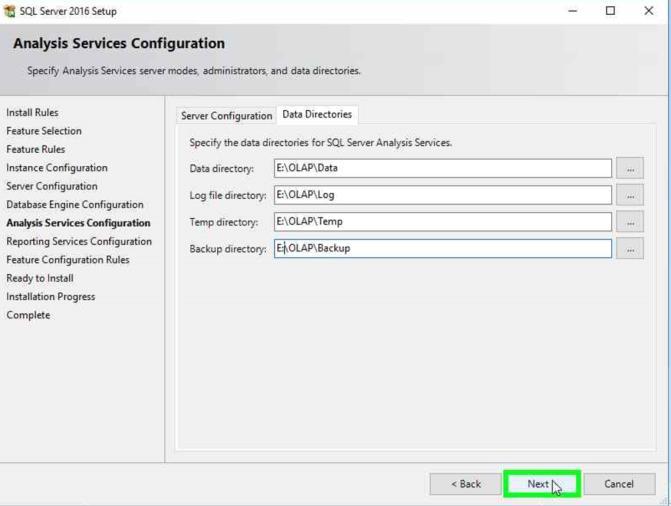
Task: Select the Feature Selection step
Action: [x=44, y=131]
